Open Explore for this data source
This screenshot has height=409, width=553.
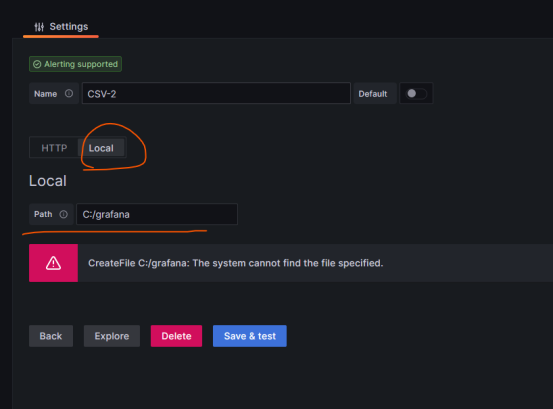[x=112, y=336]
